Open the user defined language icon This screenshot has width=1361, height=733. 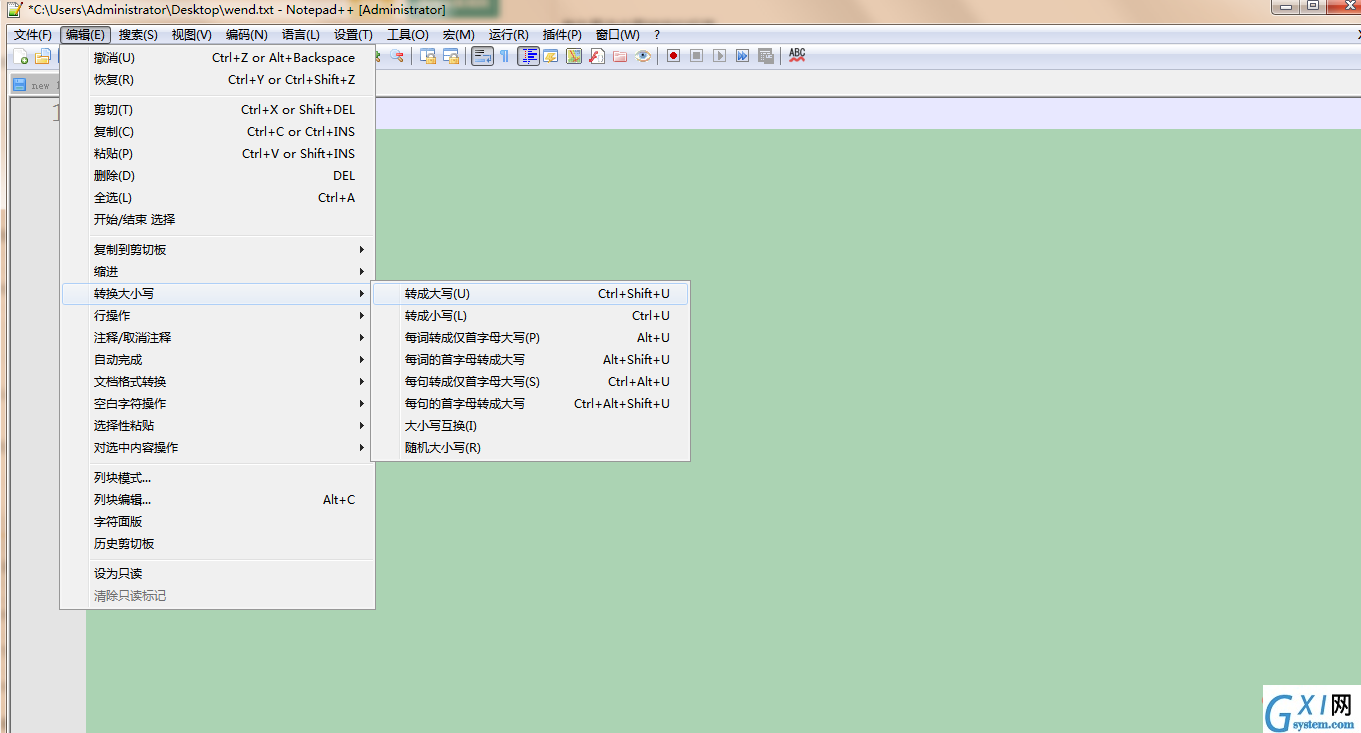(550, 56)
